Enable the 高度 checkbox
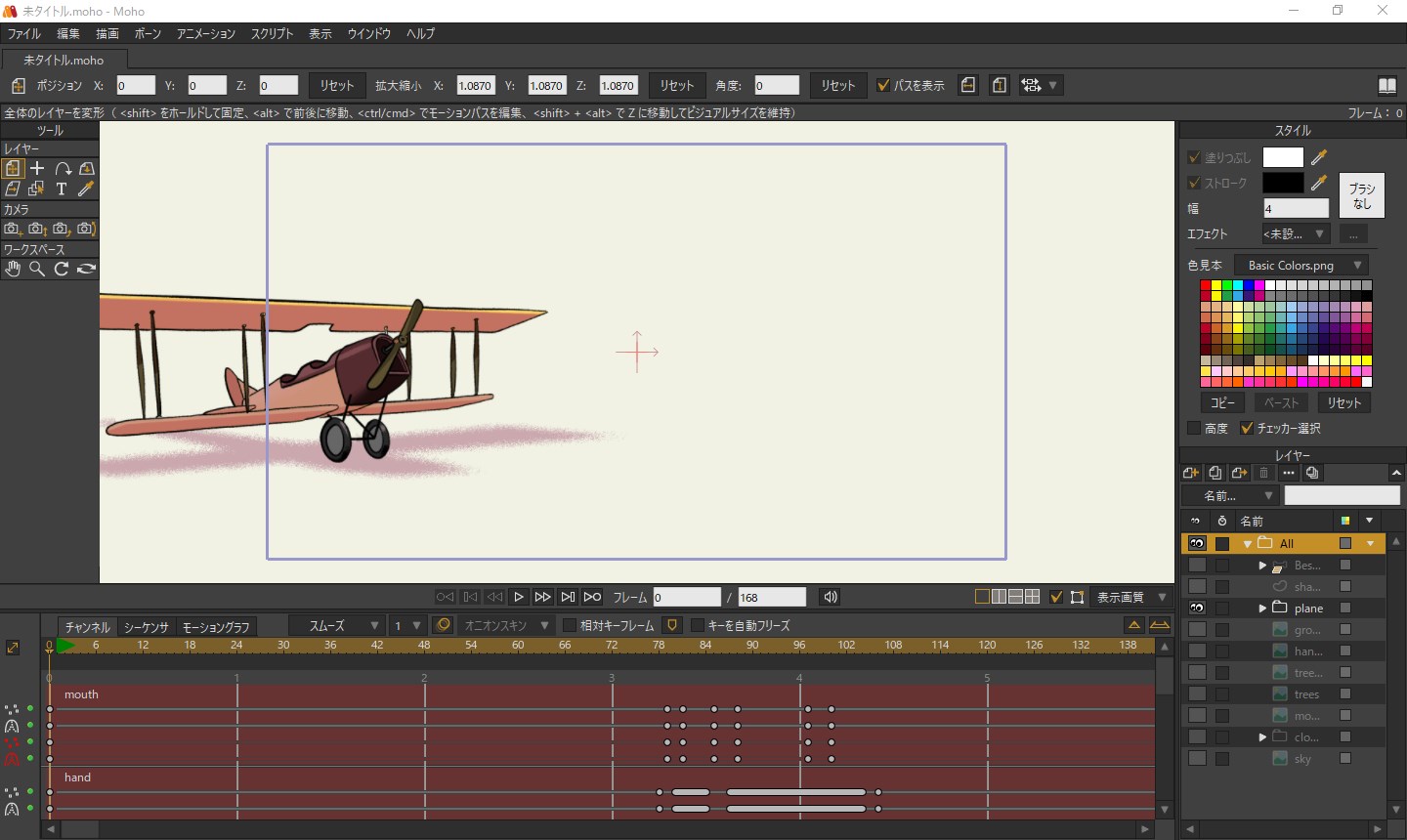 coord(1194,428)
